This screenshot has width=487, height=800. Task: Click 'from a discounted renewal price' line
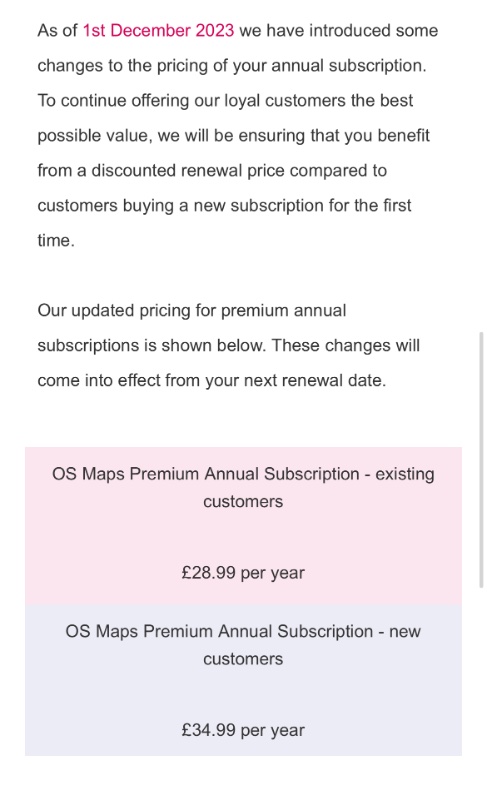(212, 170)
